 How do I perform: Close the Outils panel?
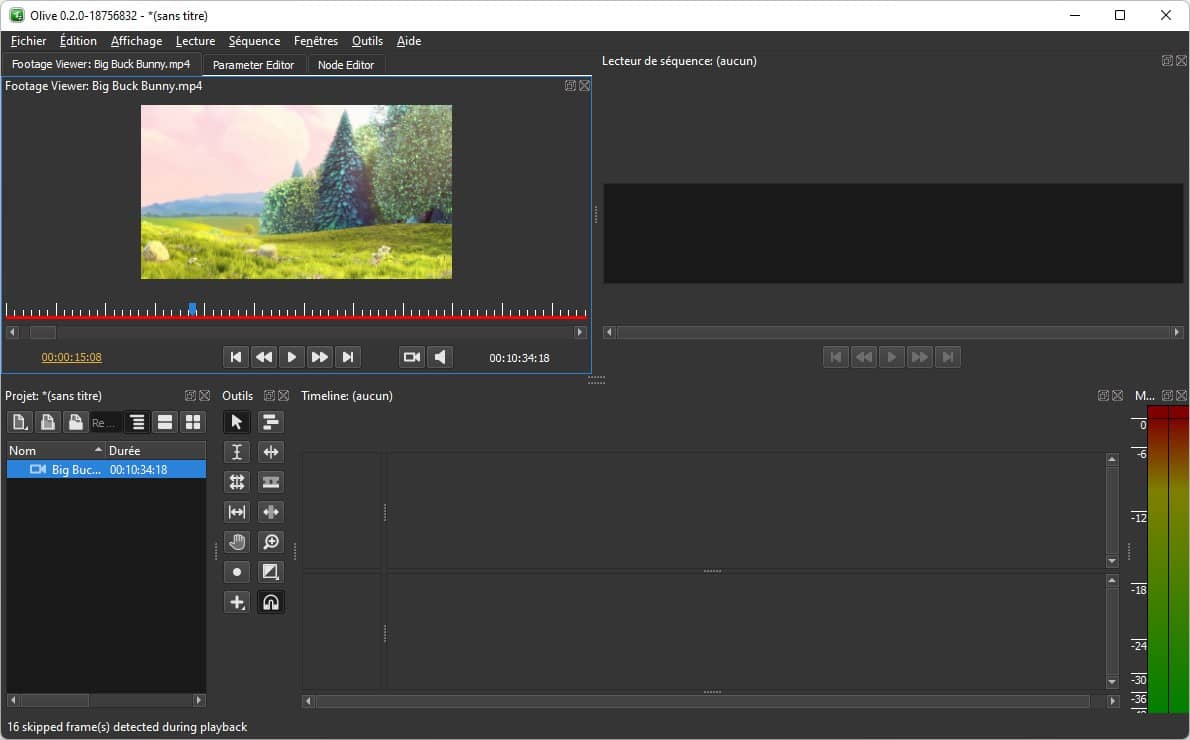[283, 395]
